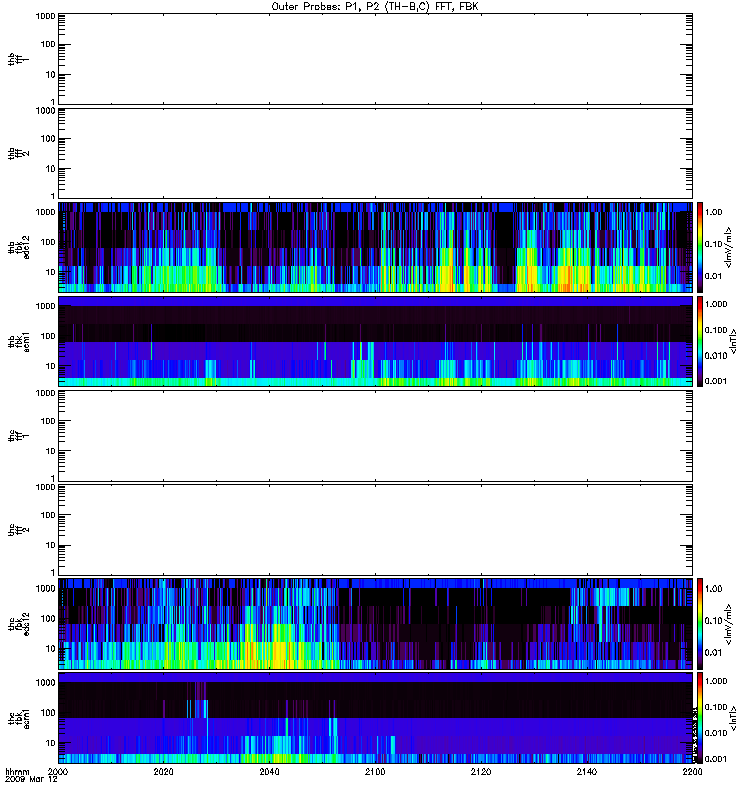
Task: Click the '<|mV/m|>' unit label of thb edc12 color bar
Action: pos(729,247)
